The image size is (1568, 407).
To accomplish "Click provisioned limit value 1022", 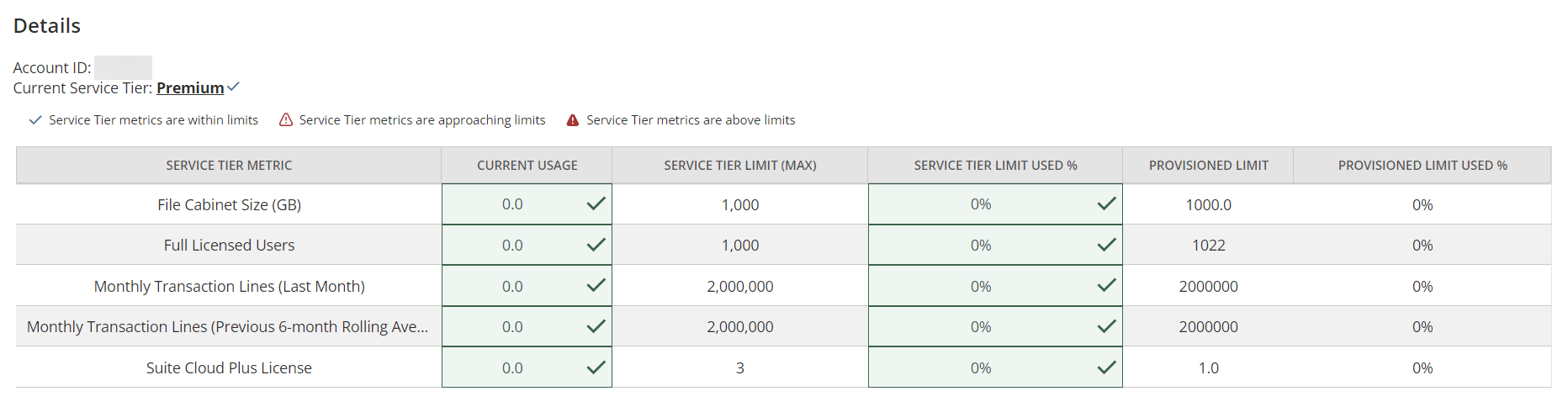I will [x=1209, y=245].
